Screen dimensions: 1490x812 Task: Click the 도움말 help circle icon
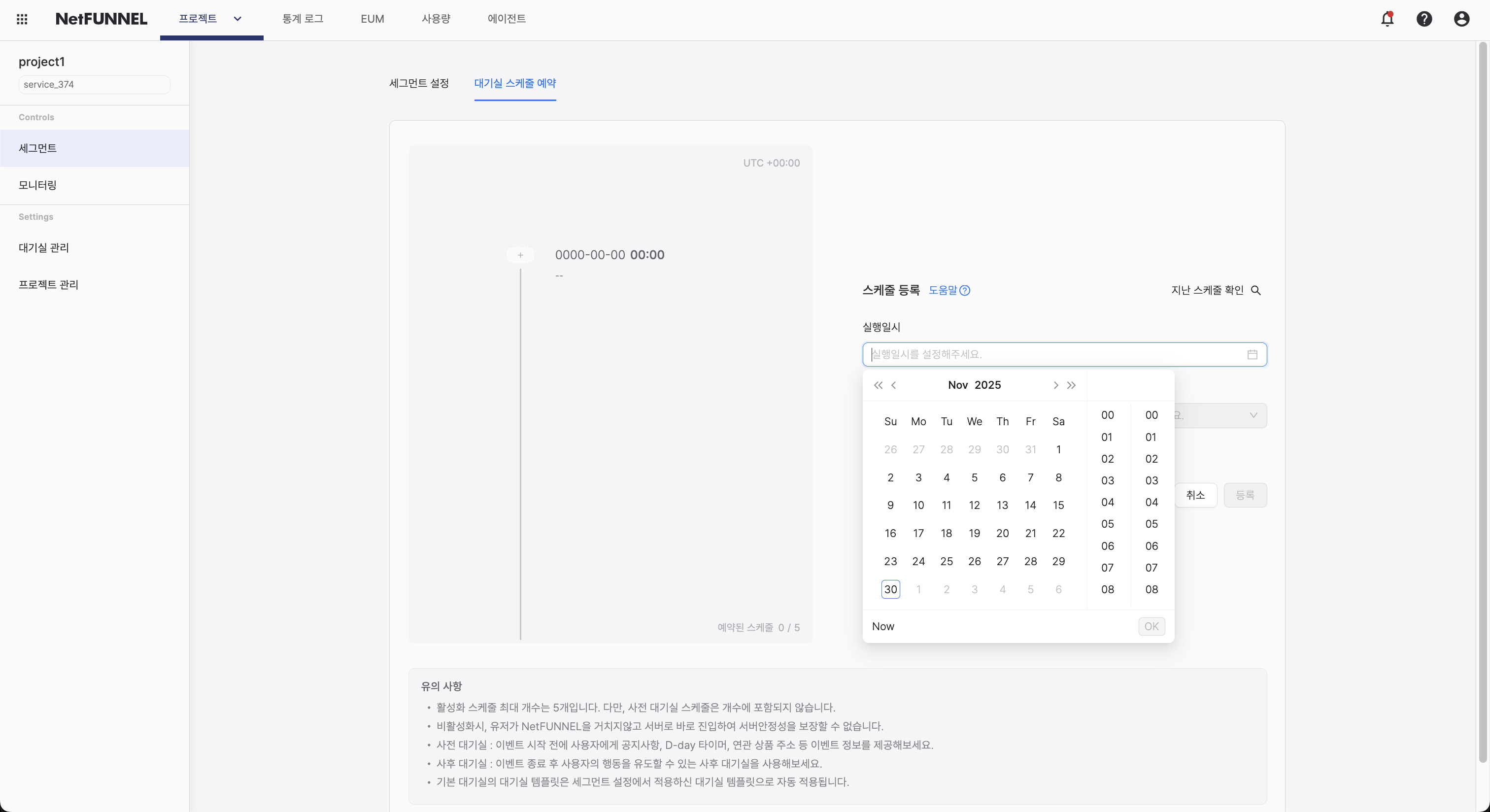coord(965,290)
